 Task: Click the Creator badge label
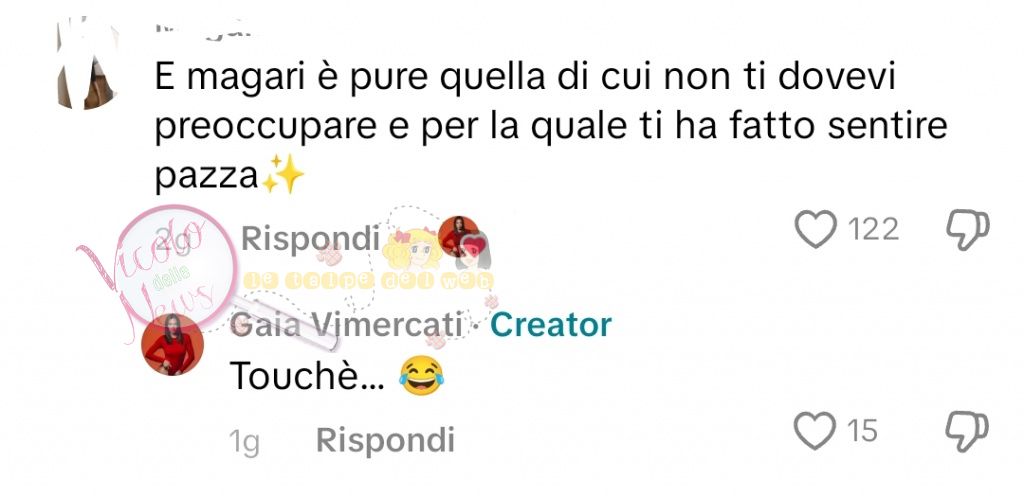pos(551,325)
